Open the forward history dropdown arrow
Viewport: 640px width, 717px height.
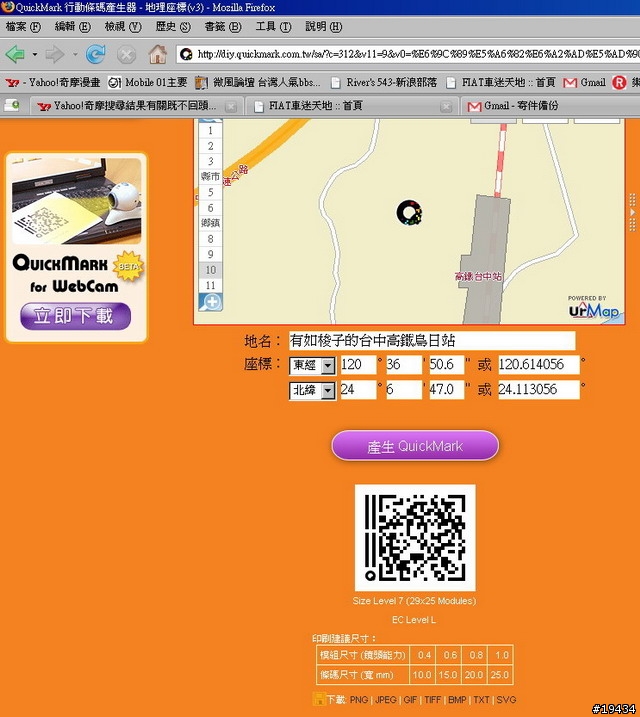(x=75, y=54)
